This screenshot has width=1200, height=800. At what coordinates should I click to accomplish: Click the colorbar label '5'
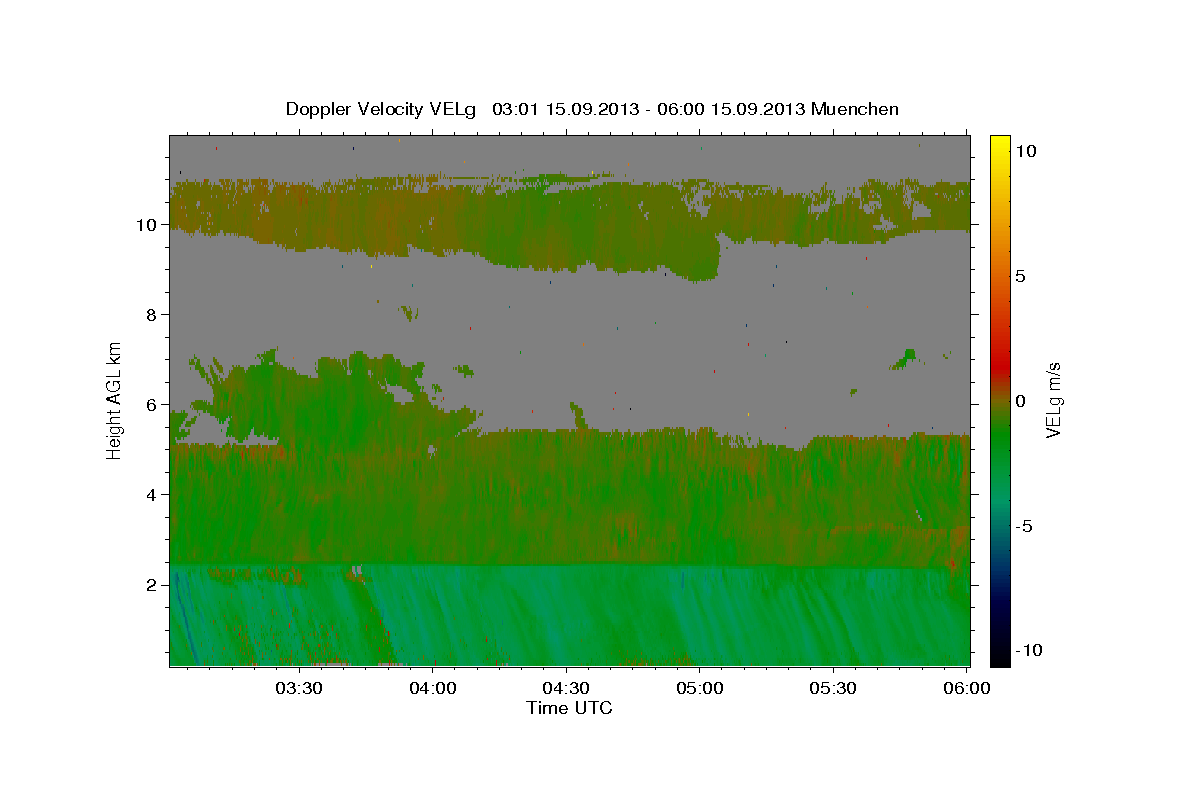pos(1021,276)
